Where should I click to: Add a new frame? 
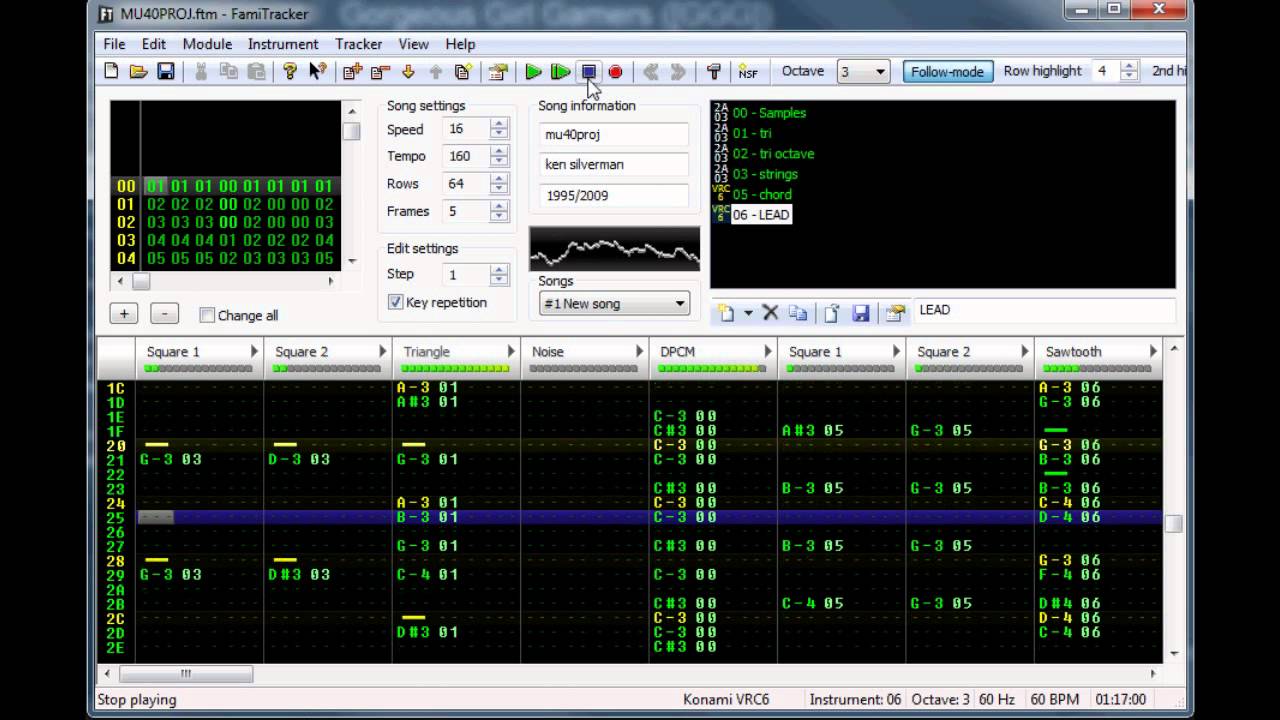pyautogui.click(x=352, y=71)
